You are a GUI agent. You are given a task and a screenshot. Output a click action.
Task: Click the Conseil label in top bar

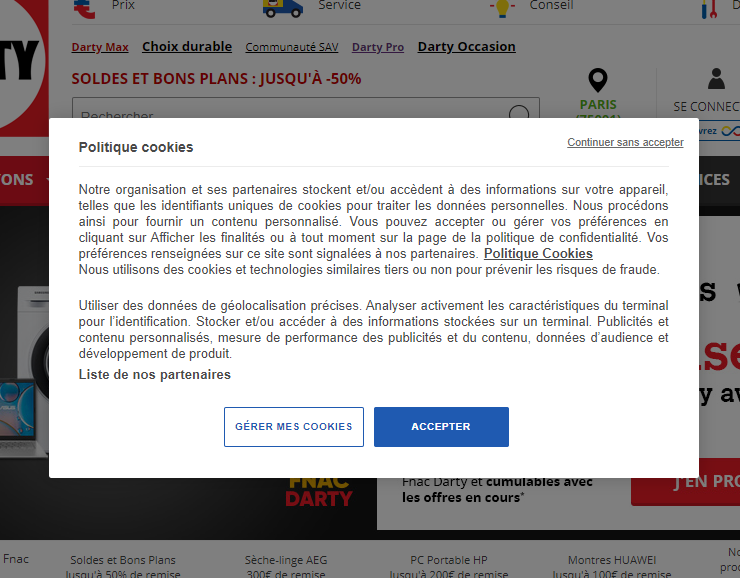(x=551, y=5)
